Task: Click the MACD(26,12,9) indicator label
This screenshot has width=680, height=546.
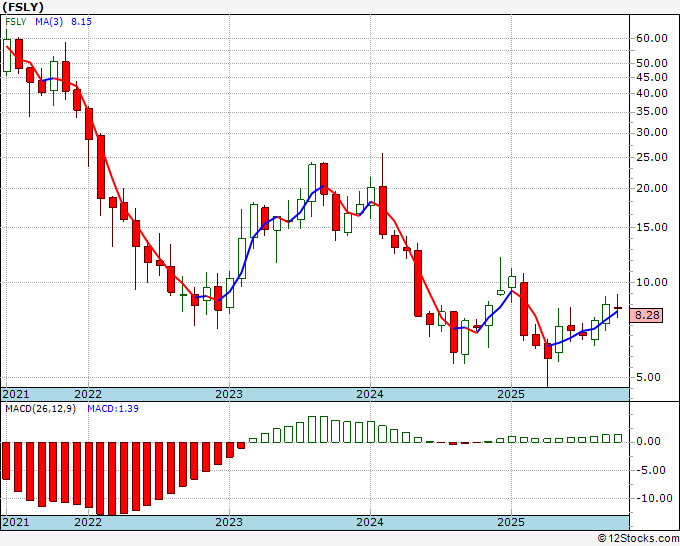Action: (40, 409)
